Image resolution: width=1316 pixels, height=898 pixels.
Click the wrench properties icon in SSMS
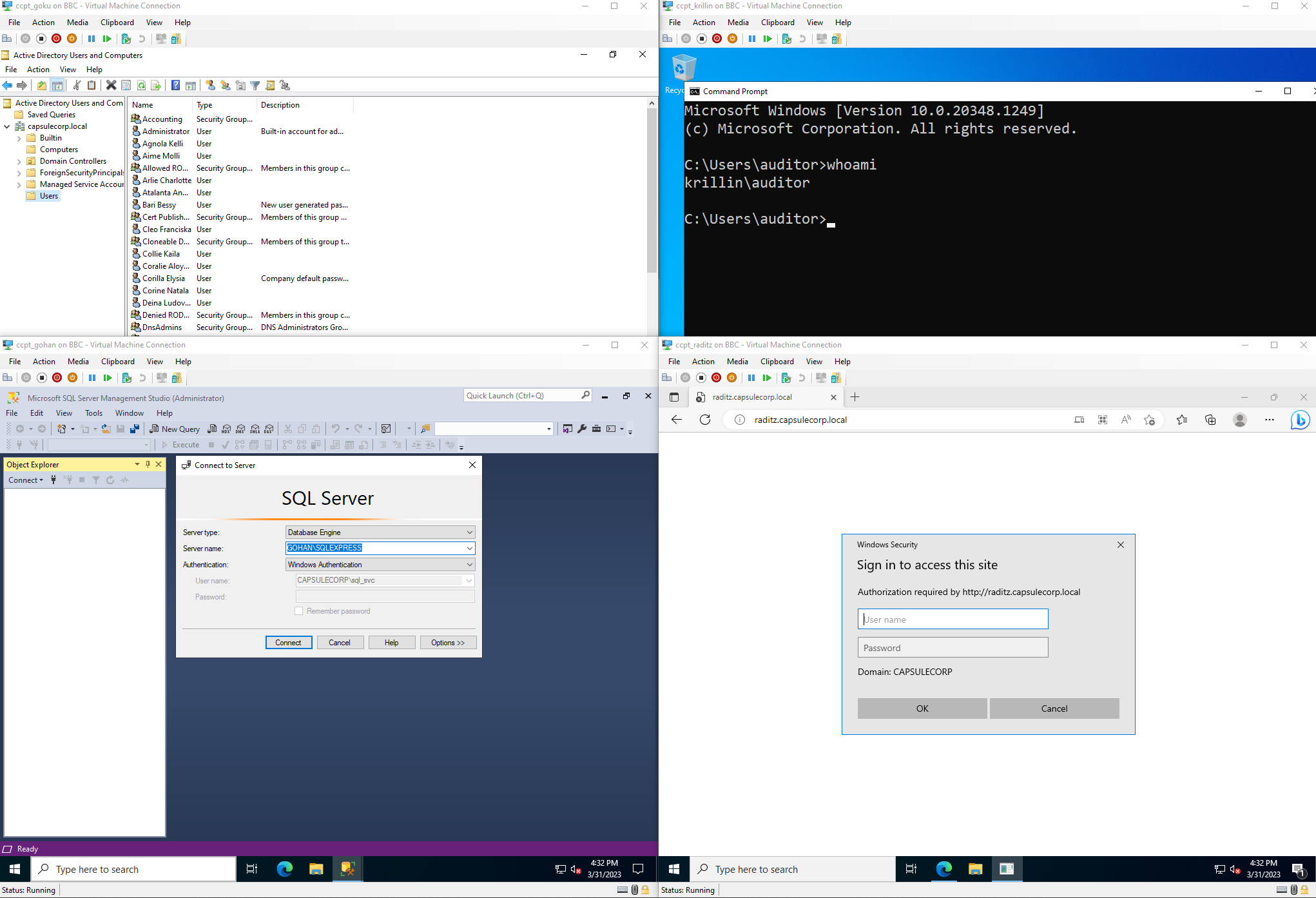pyautogui.click(x=582, y=429)
